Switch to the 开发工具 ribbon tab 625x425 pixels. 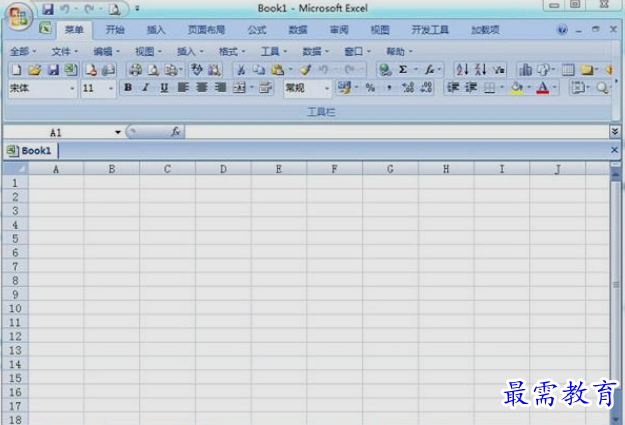[430, 30]
